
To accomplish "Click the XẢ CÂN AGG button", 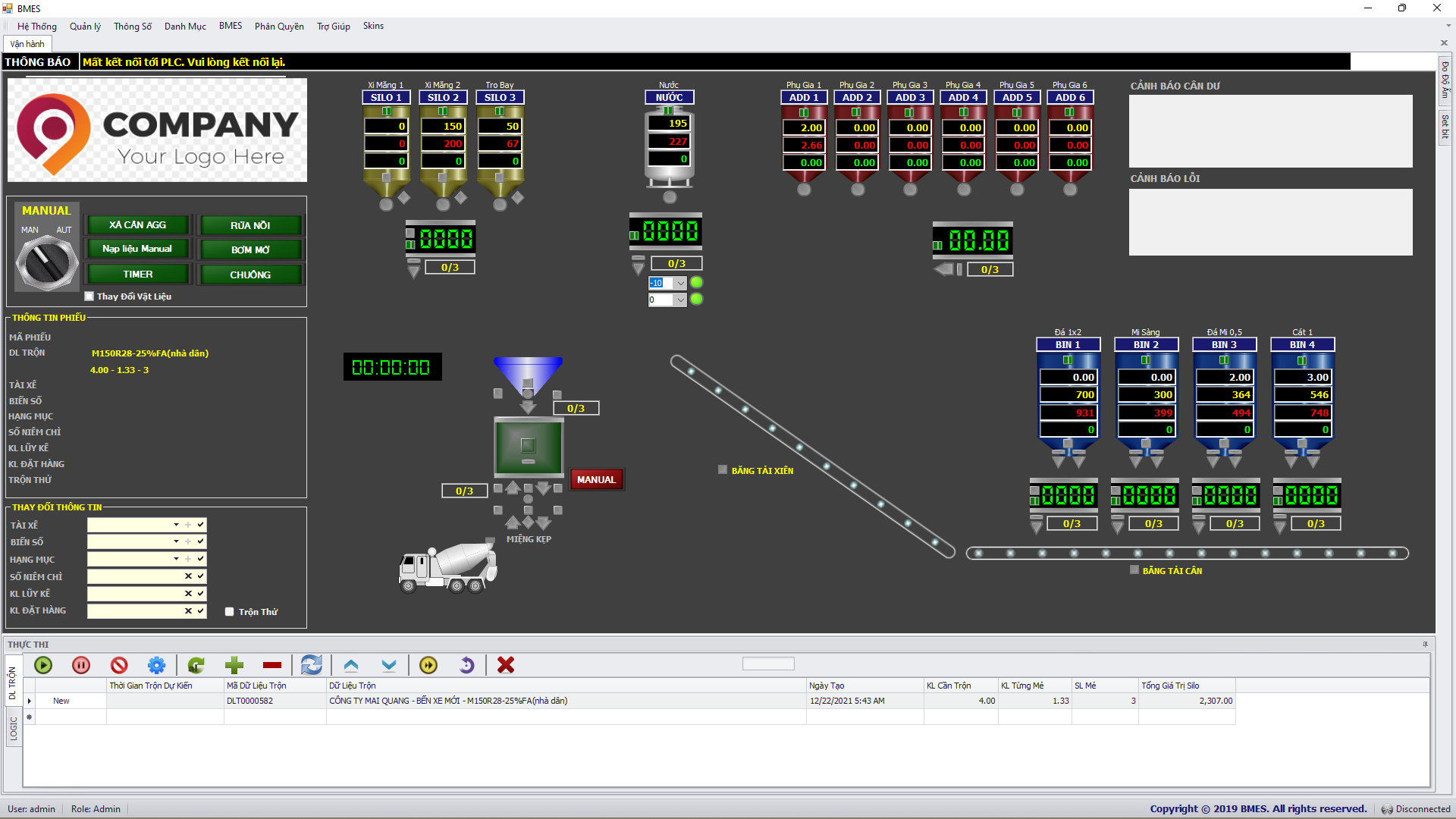I will pos(137,225).
